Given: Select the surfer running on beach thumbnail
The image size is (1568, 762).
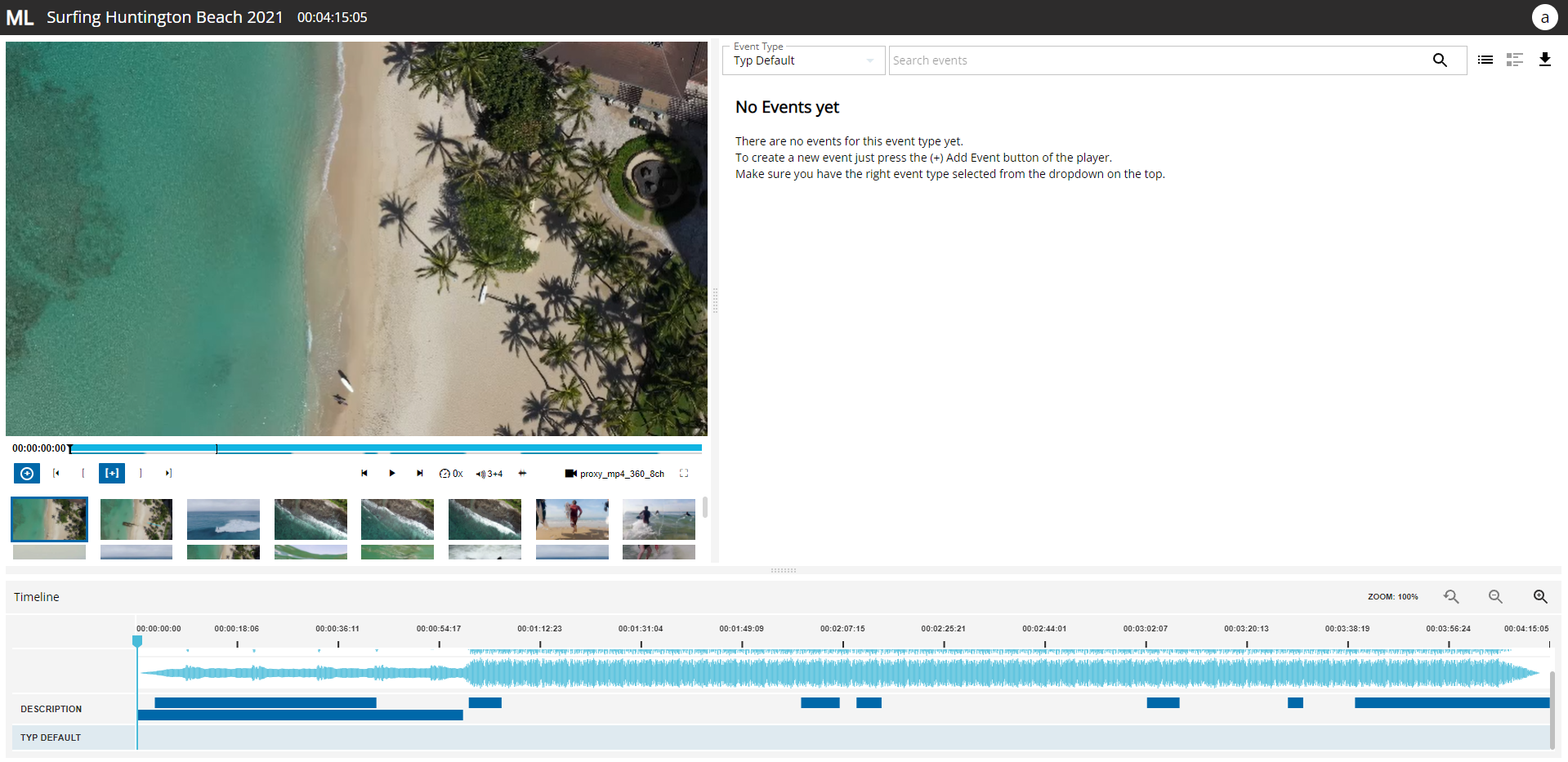Looking at the screenshot, I should click(x=572, y=519).
